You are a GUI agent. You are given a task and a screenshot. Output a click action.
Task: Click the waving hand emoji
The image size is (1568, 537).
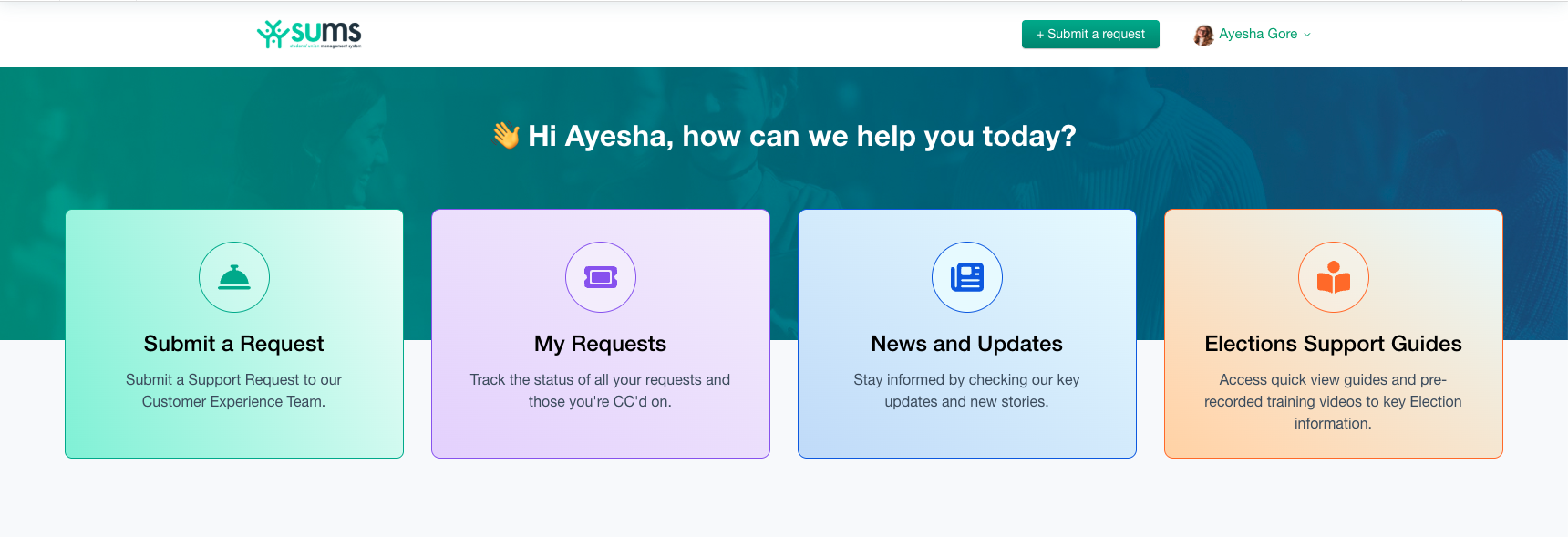506,136
